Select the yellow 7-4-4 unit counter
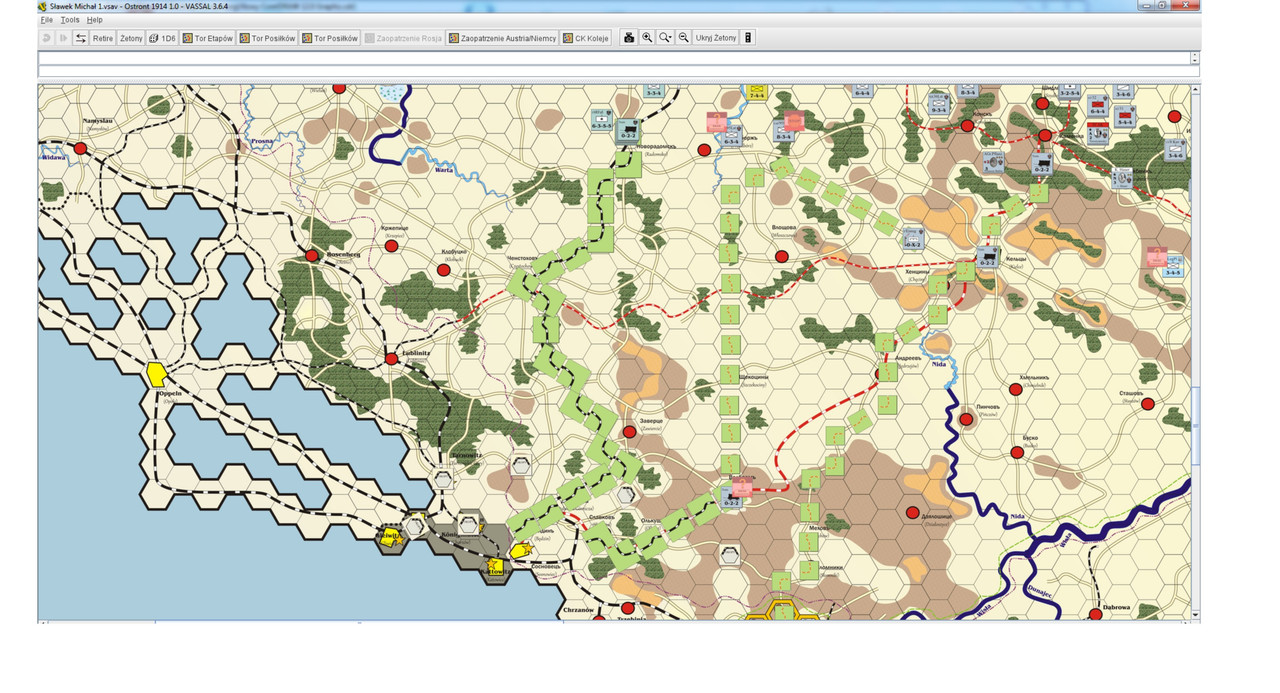Viewport: 1280px width, 693px height. coord(758,91)
